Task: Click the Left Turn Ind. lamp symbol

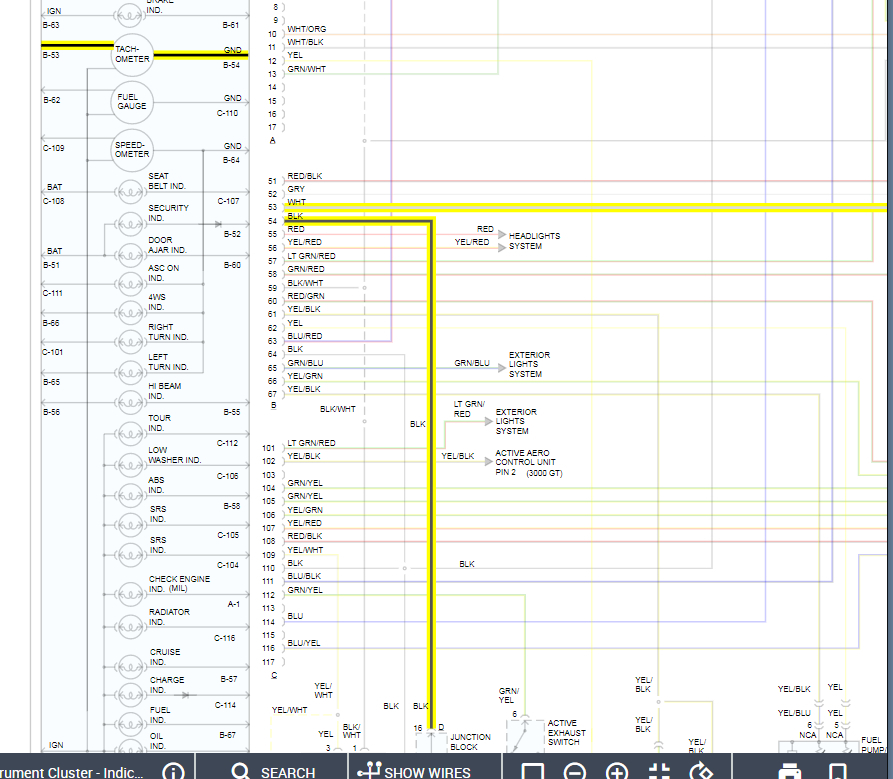Action: pyautogui.click(x=129, y=373)
